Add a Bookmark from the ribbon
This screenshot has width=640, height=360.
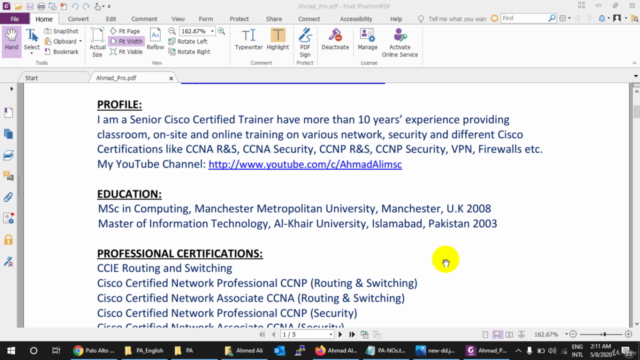click(61, 52)
